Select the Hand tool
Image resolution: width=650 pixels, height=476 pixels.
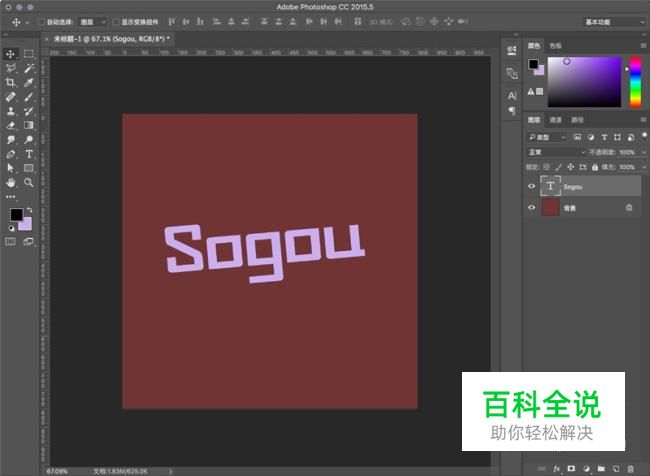[x=11, y=182]
